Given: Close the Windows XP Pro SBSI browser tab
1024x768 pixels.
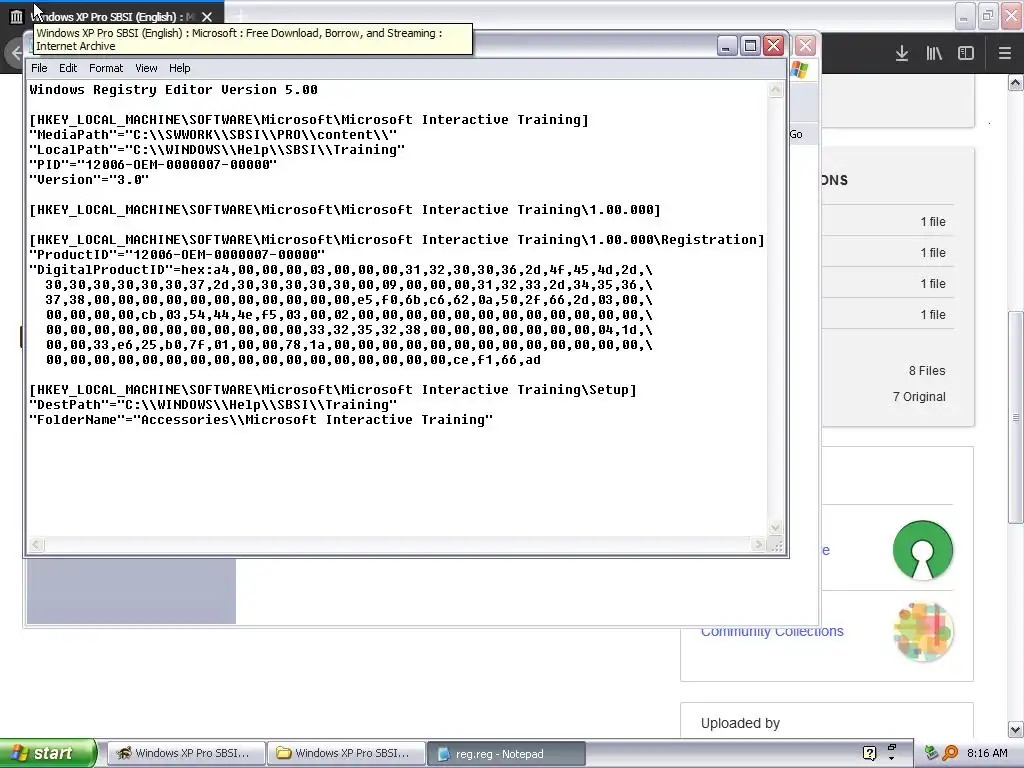Looking at the screenshot, I should pos(207,16).
